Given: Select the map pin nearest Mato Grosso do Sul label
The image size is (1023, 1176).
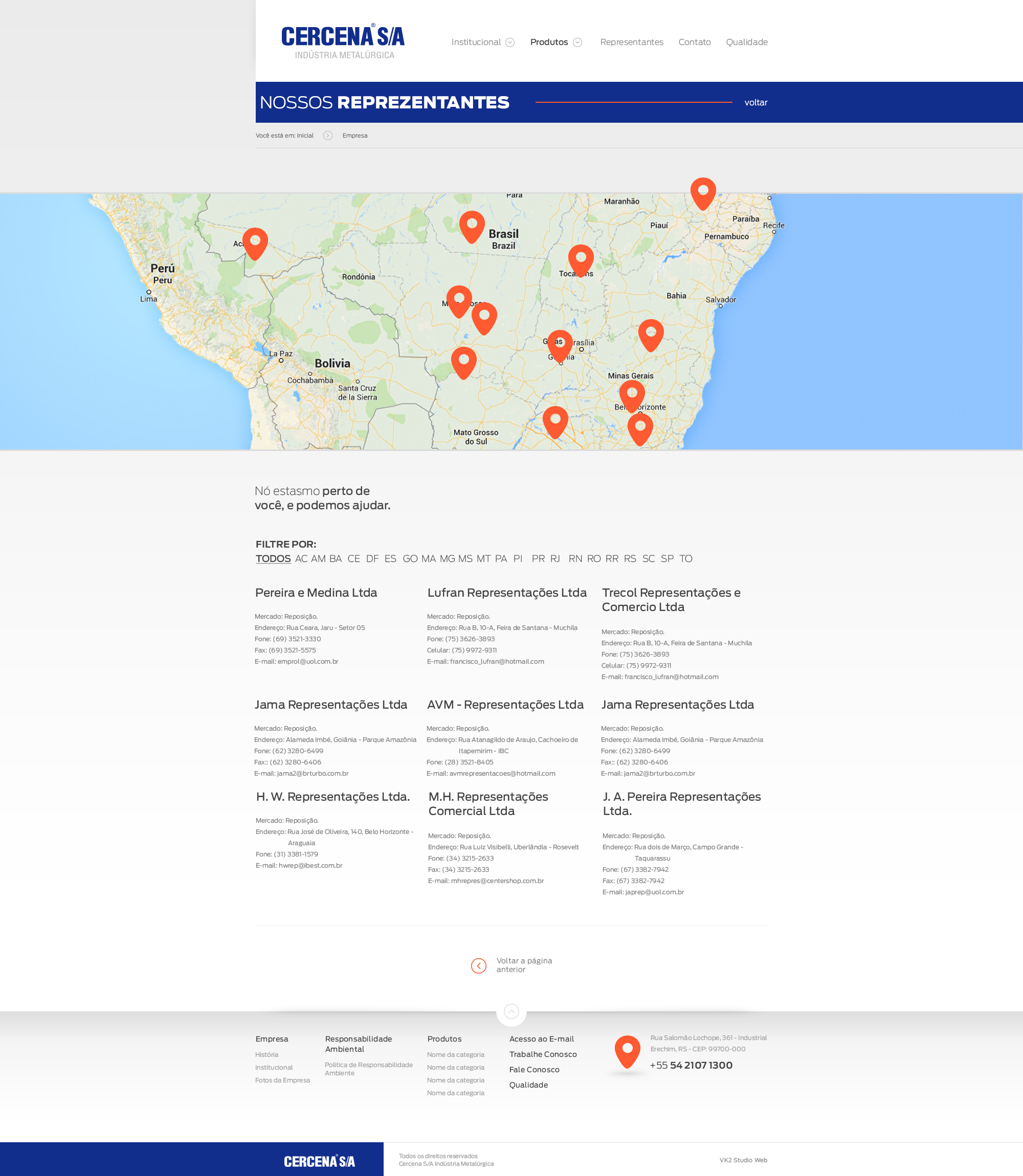Looking at the screenshot, I should coord(555,422).
